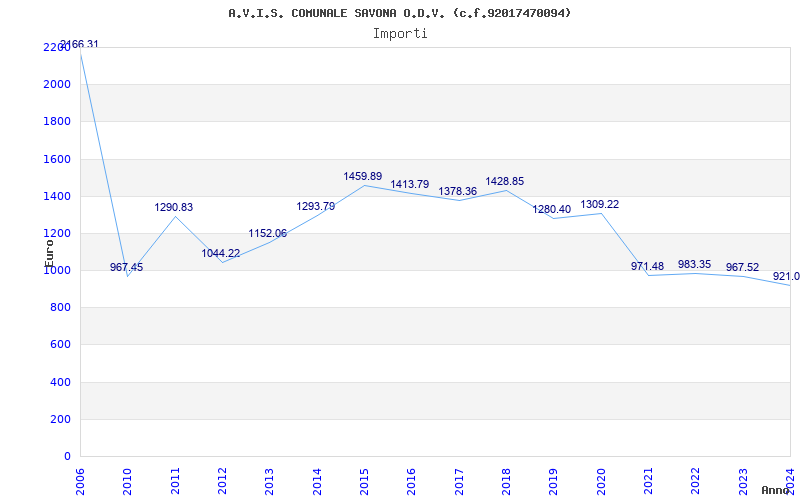Select the Importi subtitle text
Screen dimensions: 800x500
pos(400,34)
